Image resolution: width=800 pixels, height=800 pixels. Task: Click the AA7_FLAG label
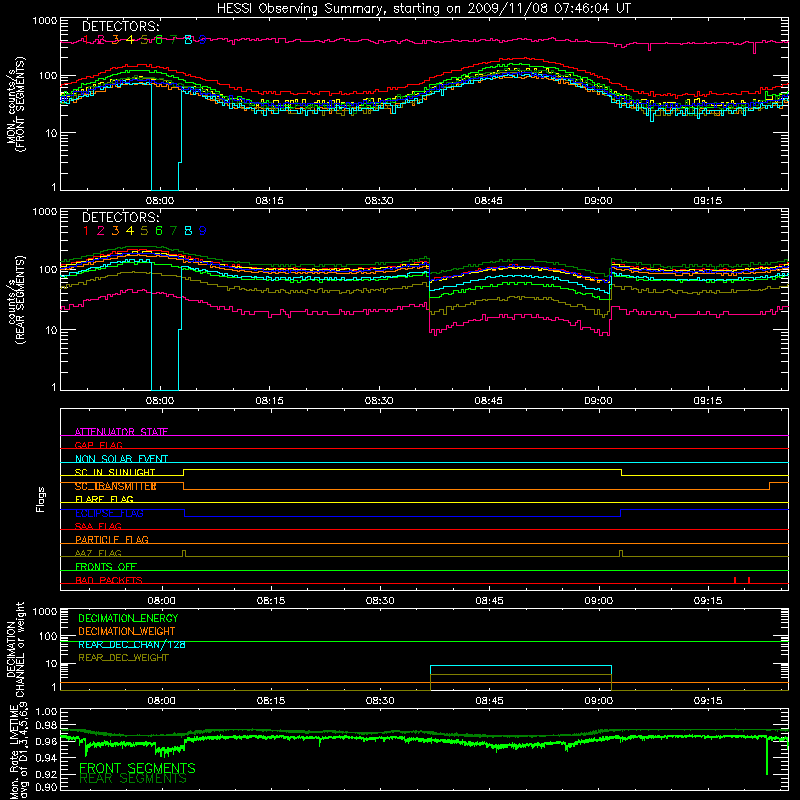[x=98, y=553]
